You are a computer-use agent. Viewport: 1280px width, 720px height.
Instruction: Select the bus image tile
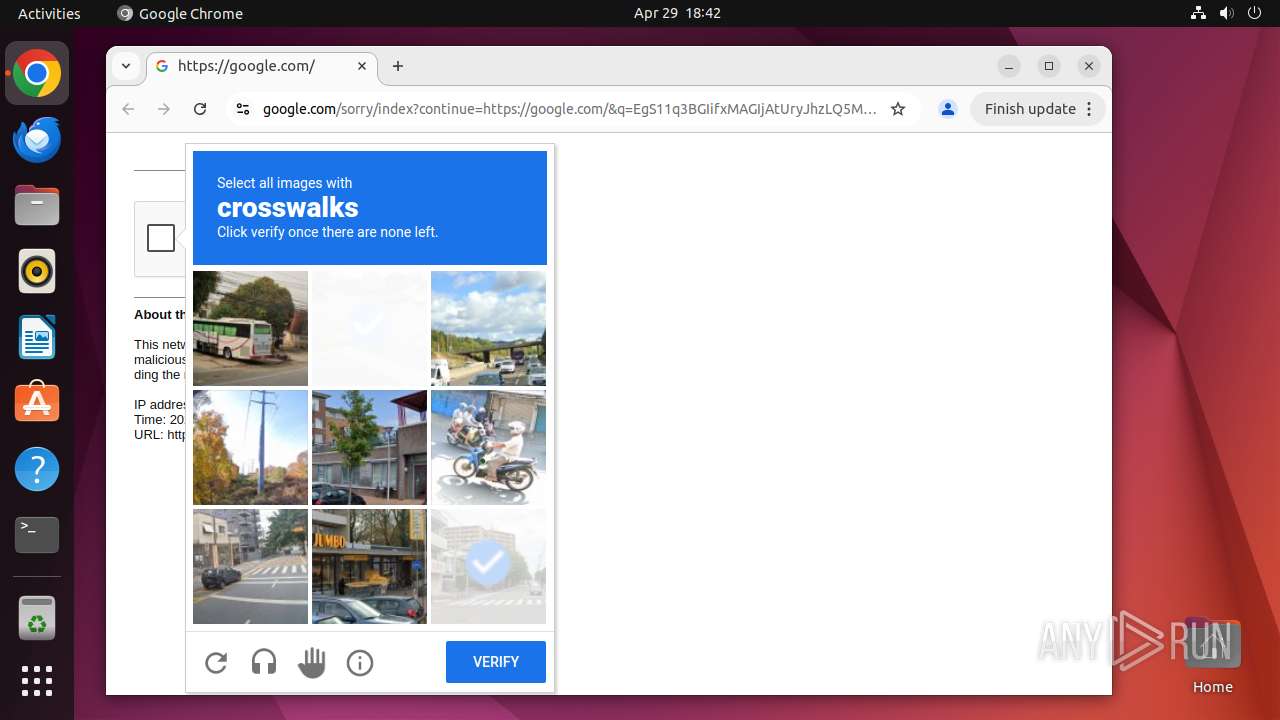pyautogui.click(x=250, y=328)
